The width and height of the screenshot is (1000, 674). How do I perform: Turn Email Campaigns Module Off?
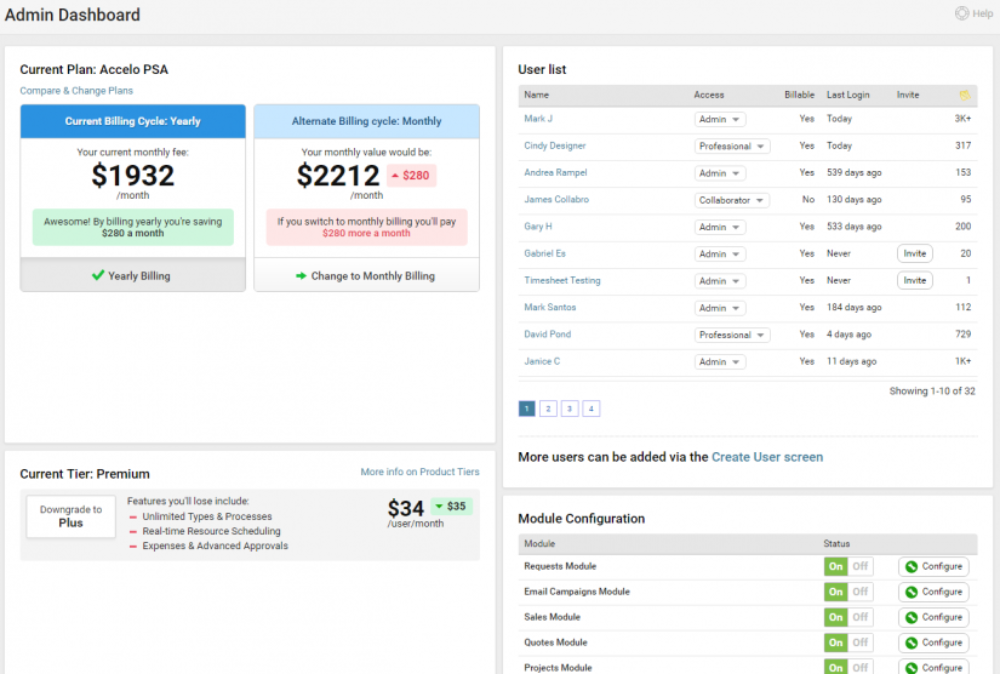tap(860, 592)
